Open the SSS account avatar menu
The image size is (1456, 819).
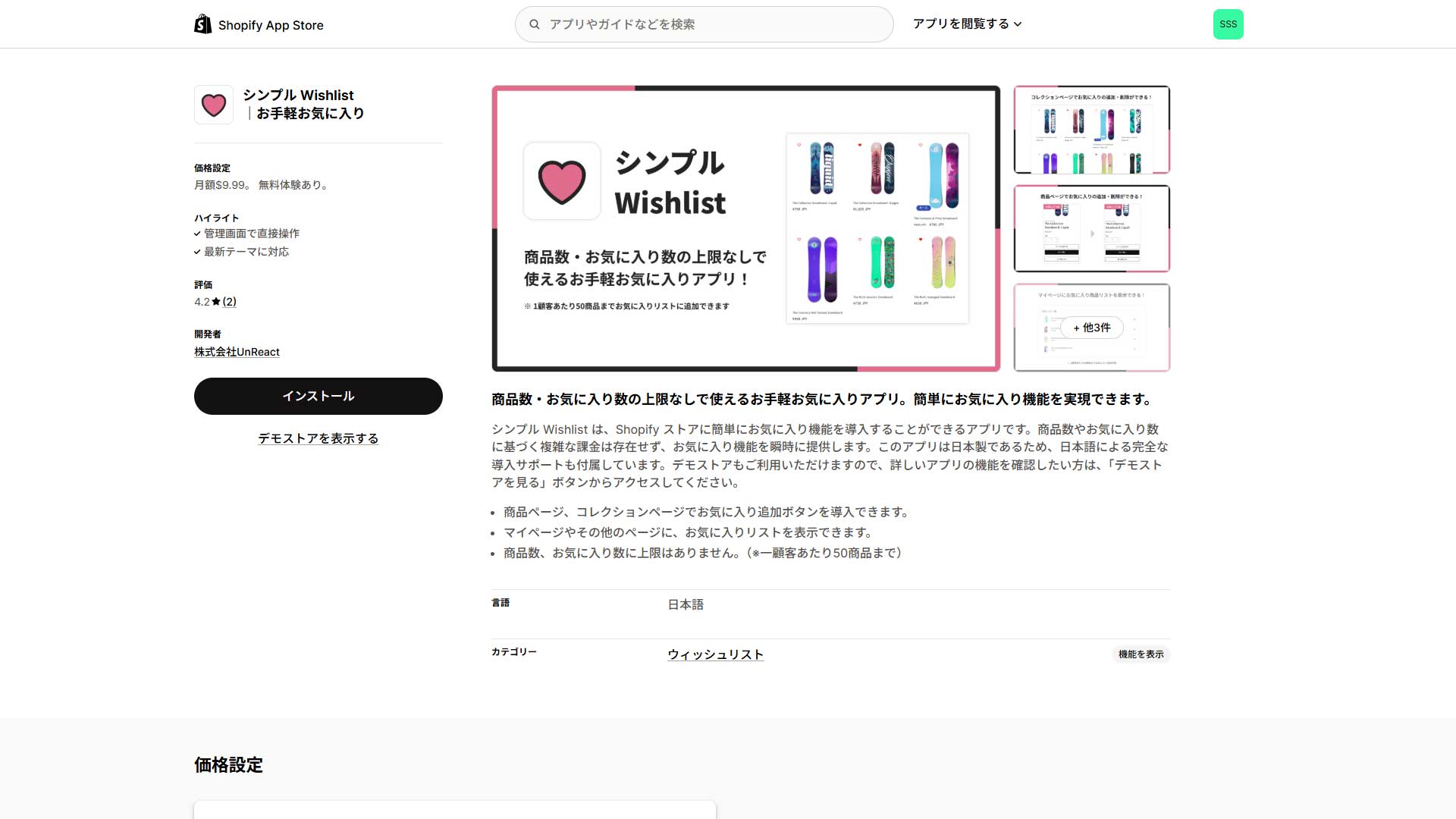(1228, 24)
